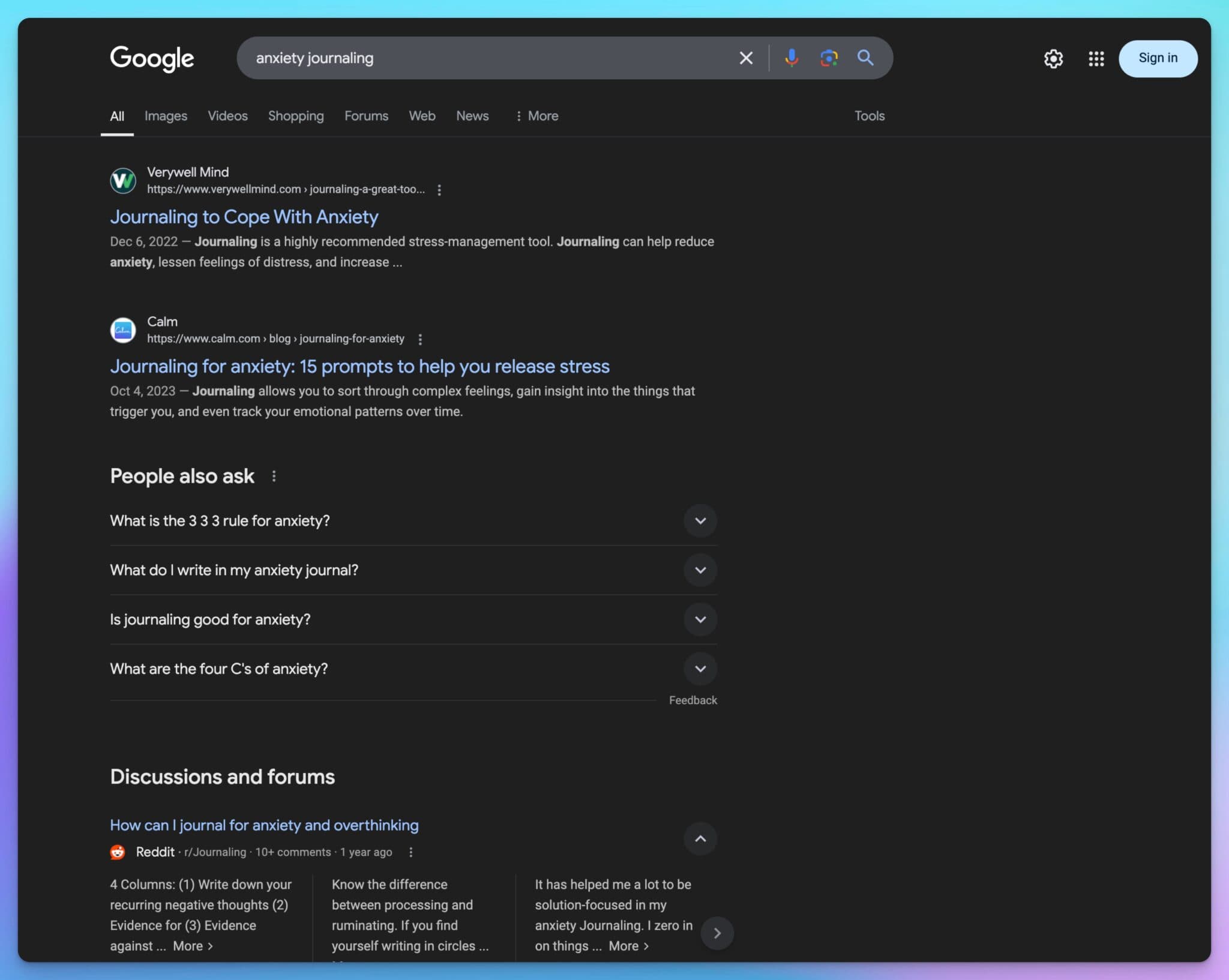Open the three-dot menu beside Verywell Mind result

point(440,189)
